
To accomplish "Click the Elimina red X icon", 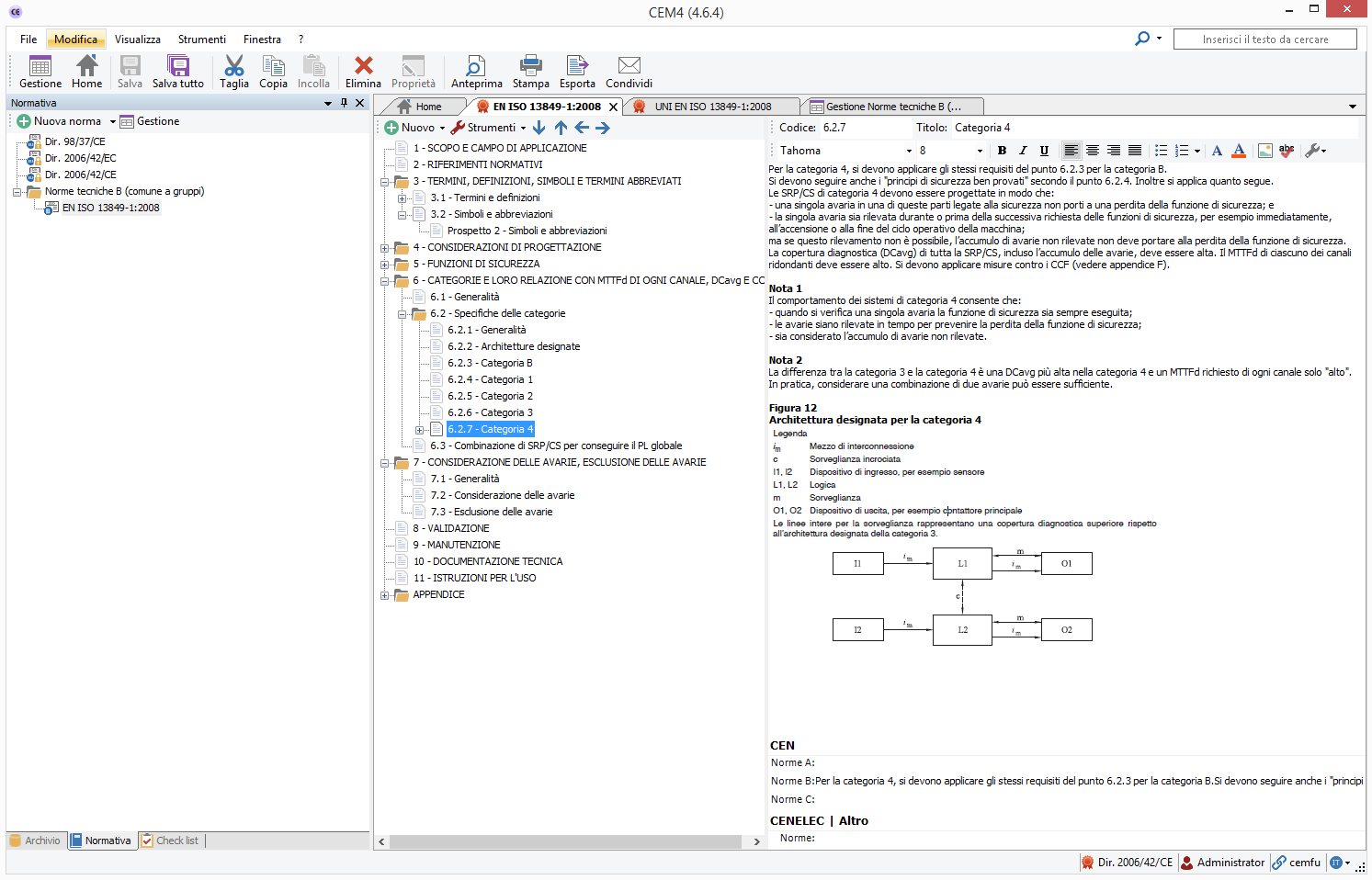I will pyautogui.click(x=363, y=72).
